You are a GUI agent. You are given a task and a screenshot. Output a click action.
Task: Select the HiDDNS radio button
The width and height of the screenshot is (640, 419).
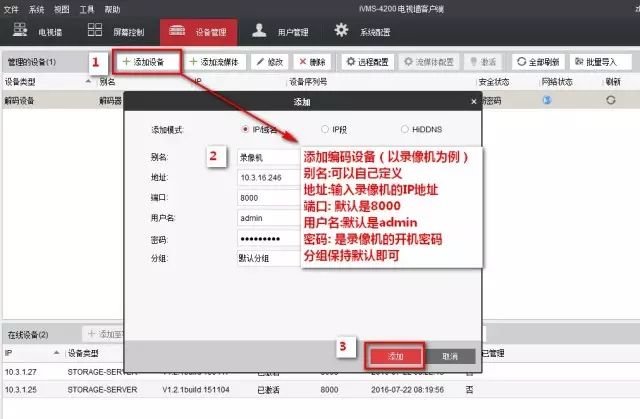coord(405,130)
